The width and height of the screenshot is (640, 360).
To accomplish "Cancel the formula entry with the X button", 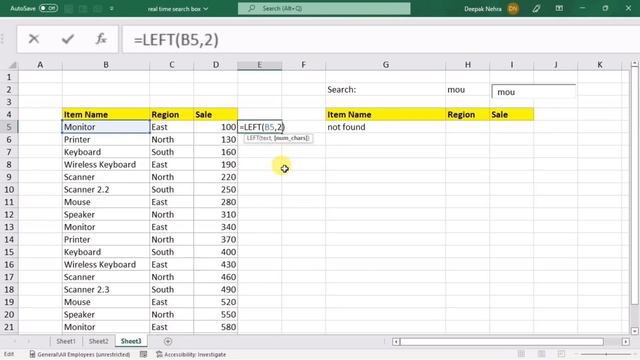I will click(x=34, y=39).
